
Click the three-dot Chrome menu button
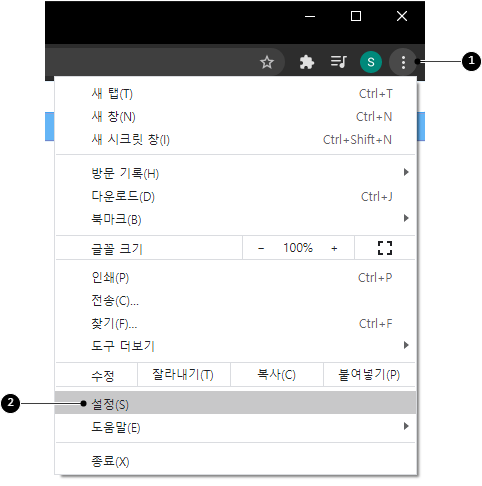click(x=403, y=62)
